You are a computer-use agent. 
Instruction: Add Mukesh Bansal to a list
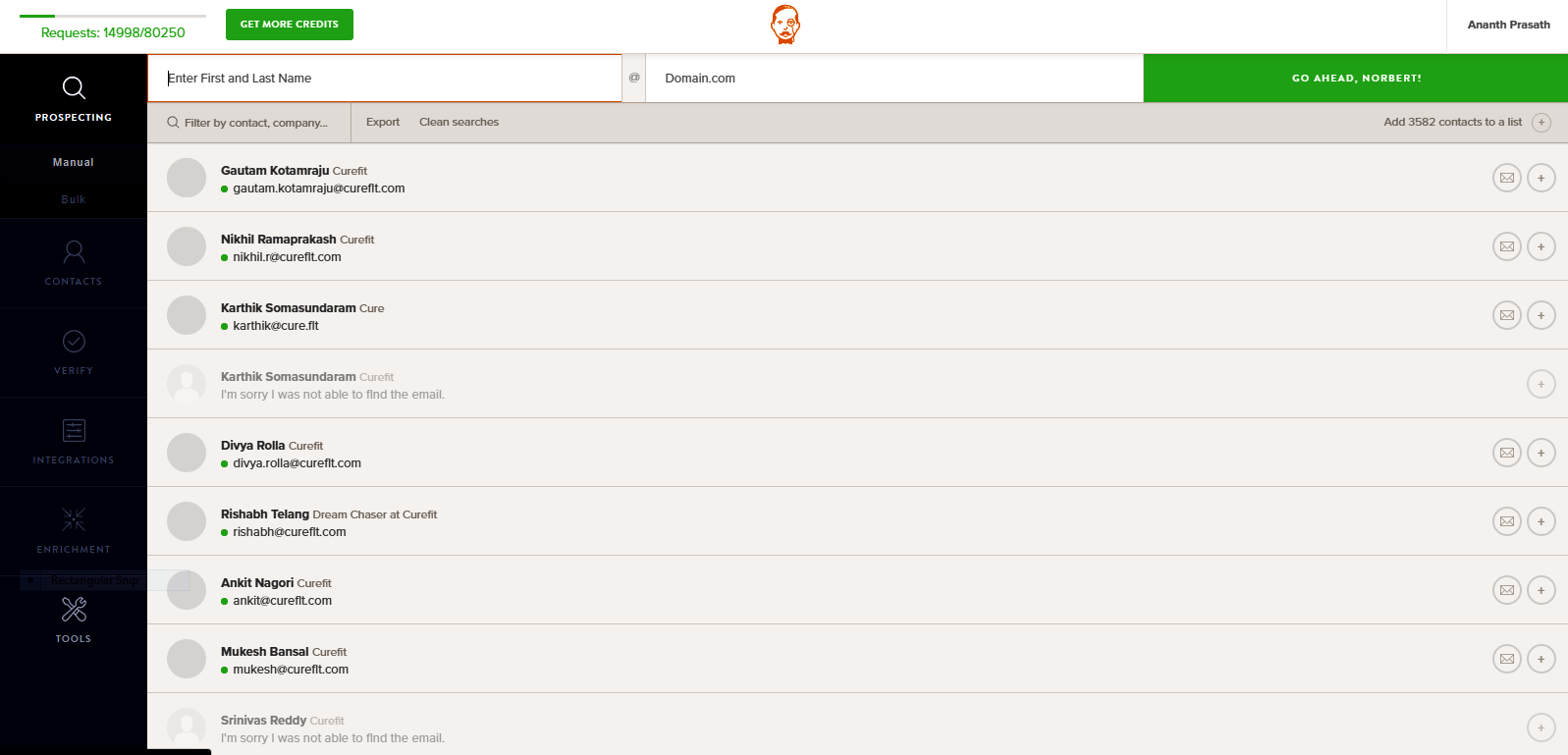pyautogui.click(x=1541, y=659)
